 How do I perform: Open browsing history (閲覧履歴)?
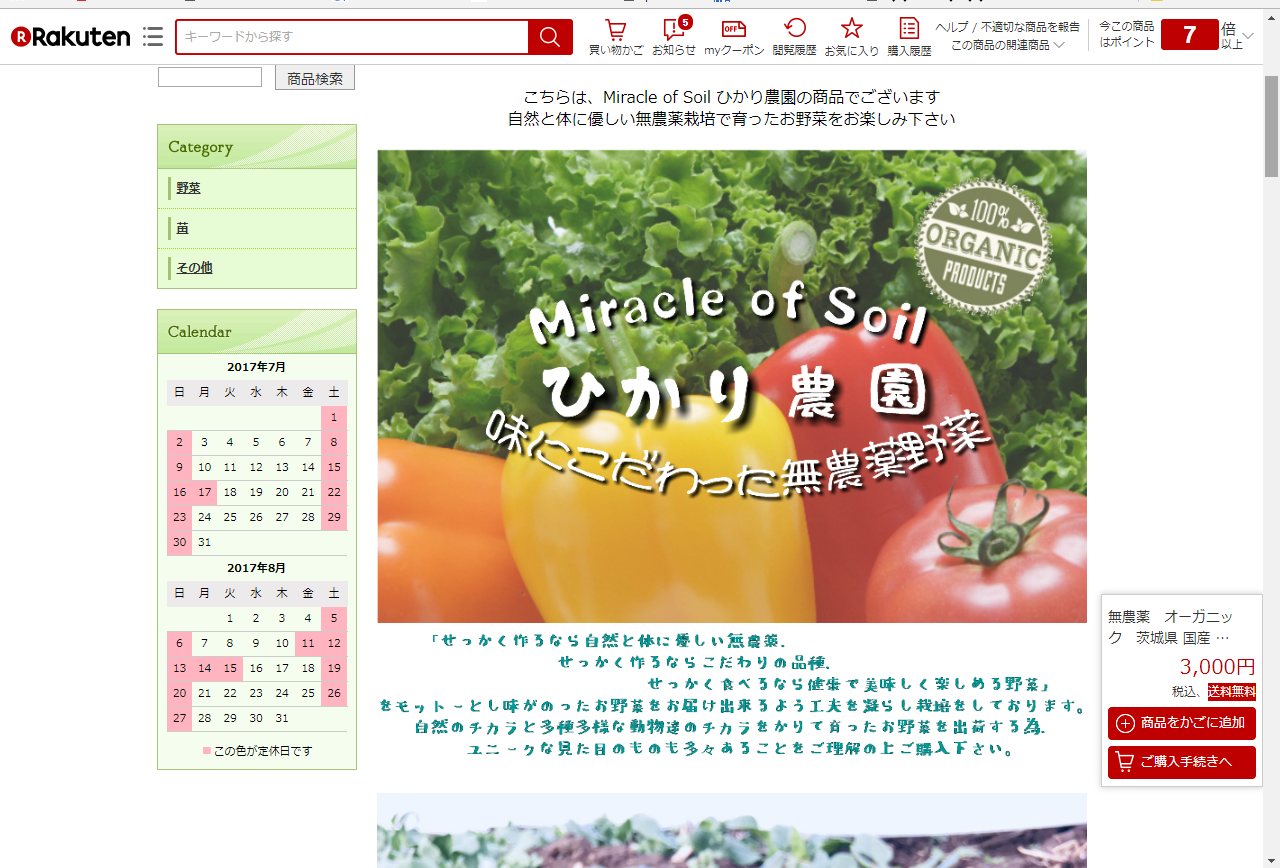pos(794,37)
